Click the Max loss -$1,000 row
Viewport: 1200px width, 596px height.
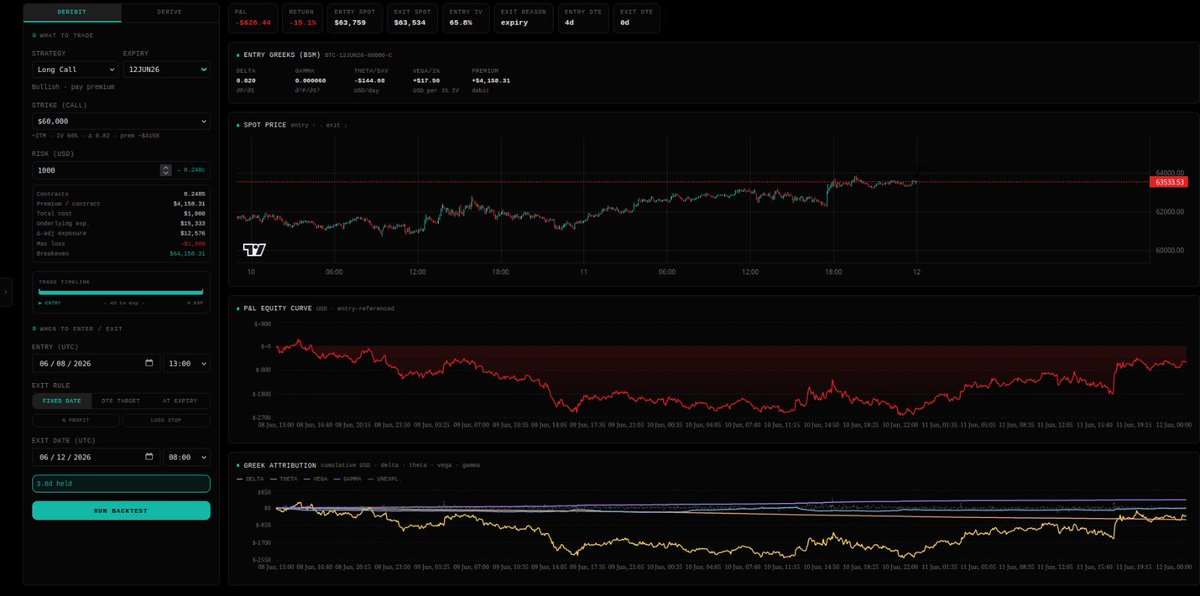121,243
